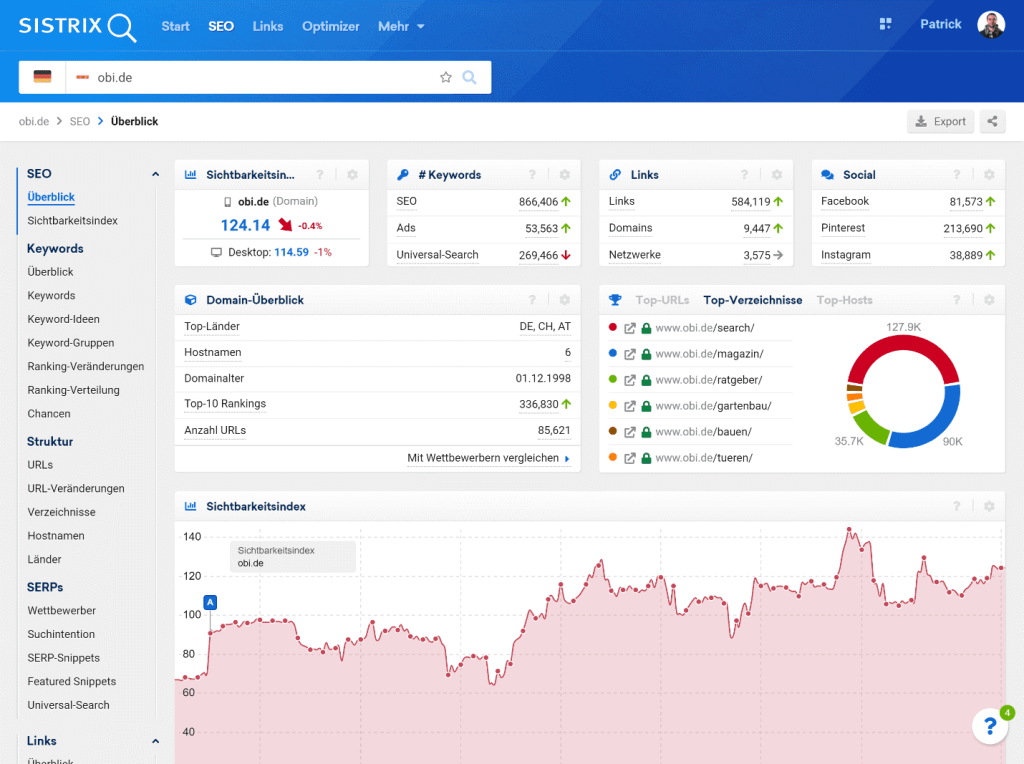Select Start in the top navigation

pyautogui.click(x=175, y=27)
